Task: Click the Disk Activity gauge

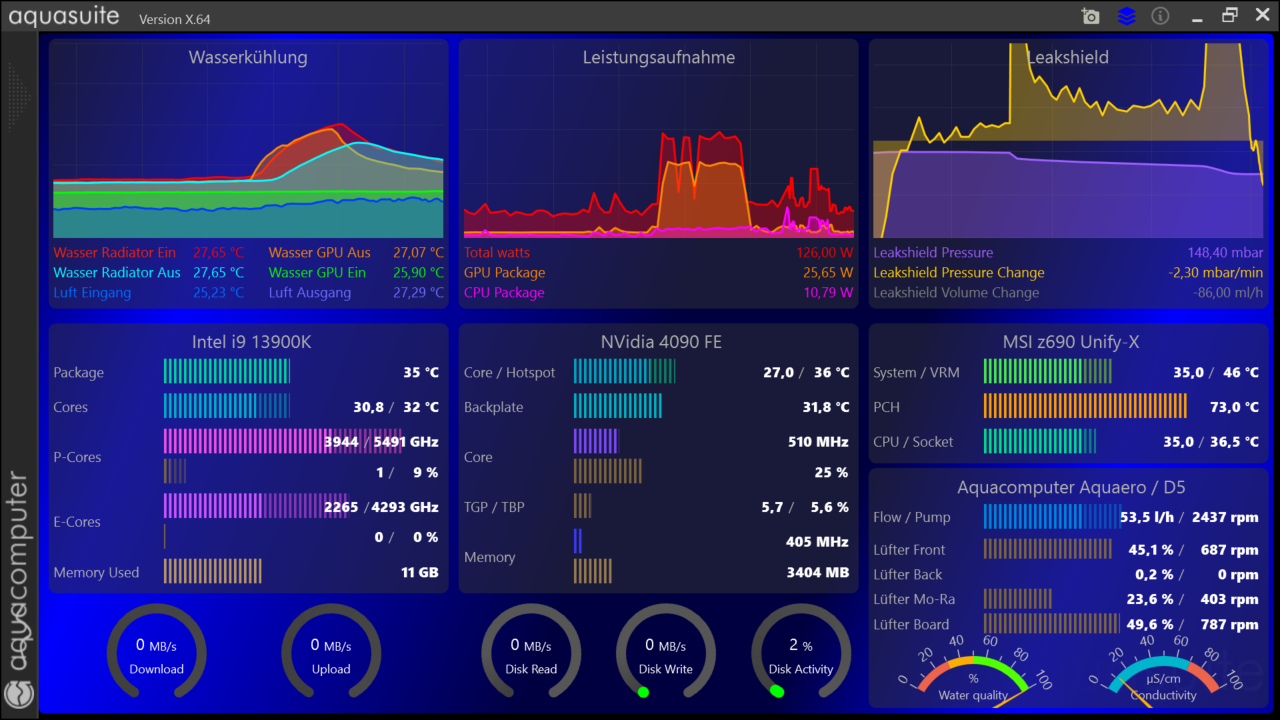Action: 801,653
